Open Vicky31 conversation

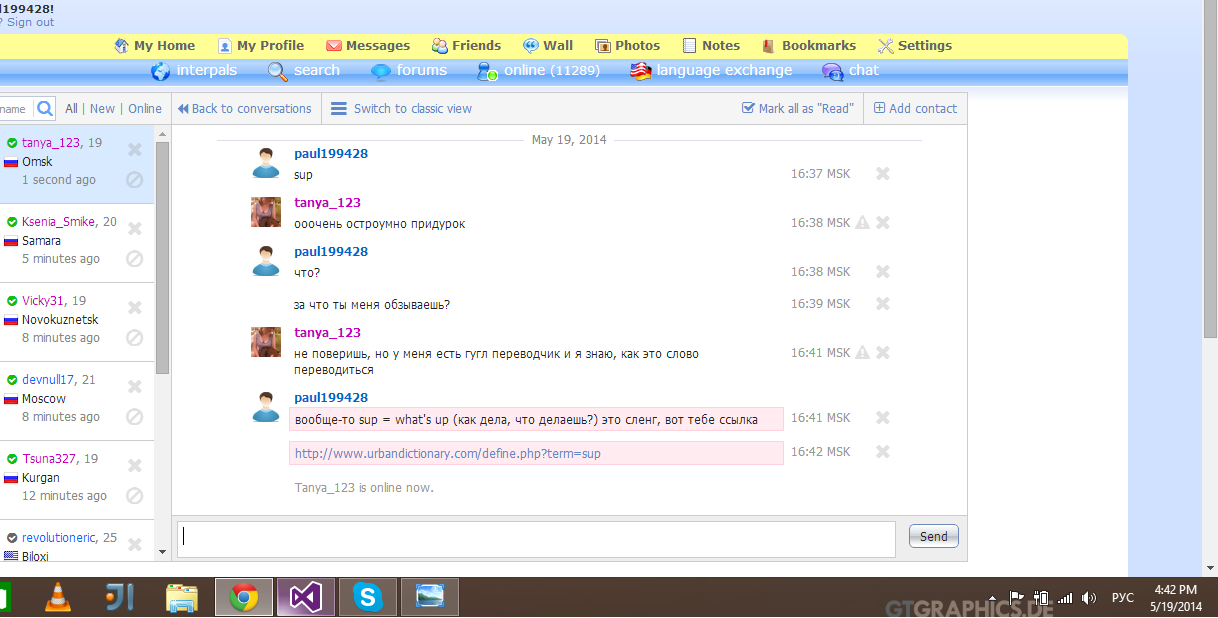77,322
